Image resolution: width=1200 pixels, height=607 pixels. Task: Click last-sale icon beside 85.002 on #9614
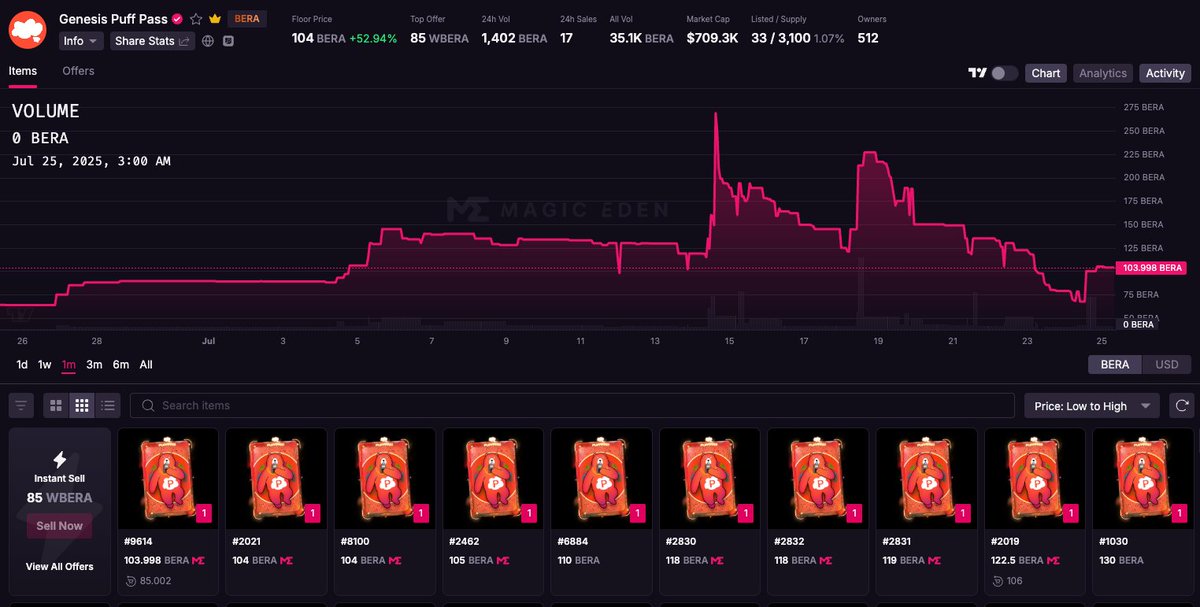point(131,581)
